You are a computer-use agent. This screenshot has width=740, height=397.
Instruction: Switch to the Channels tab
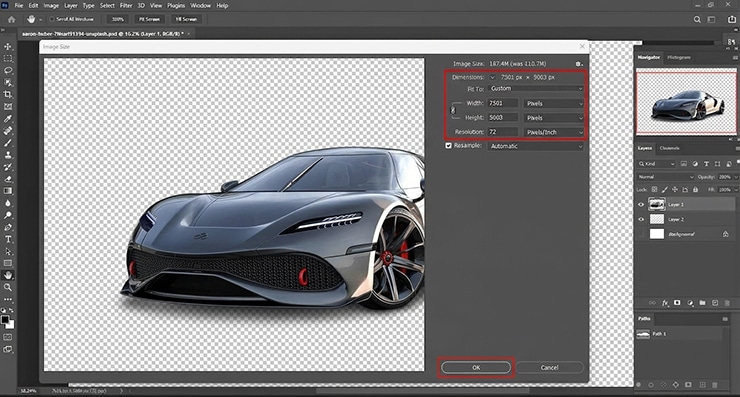click(x=669, y=148)
